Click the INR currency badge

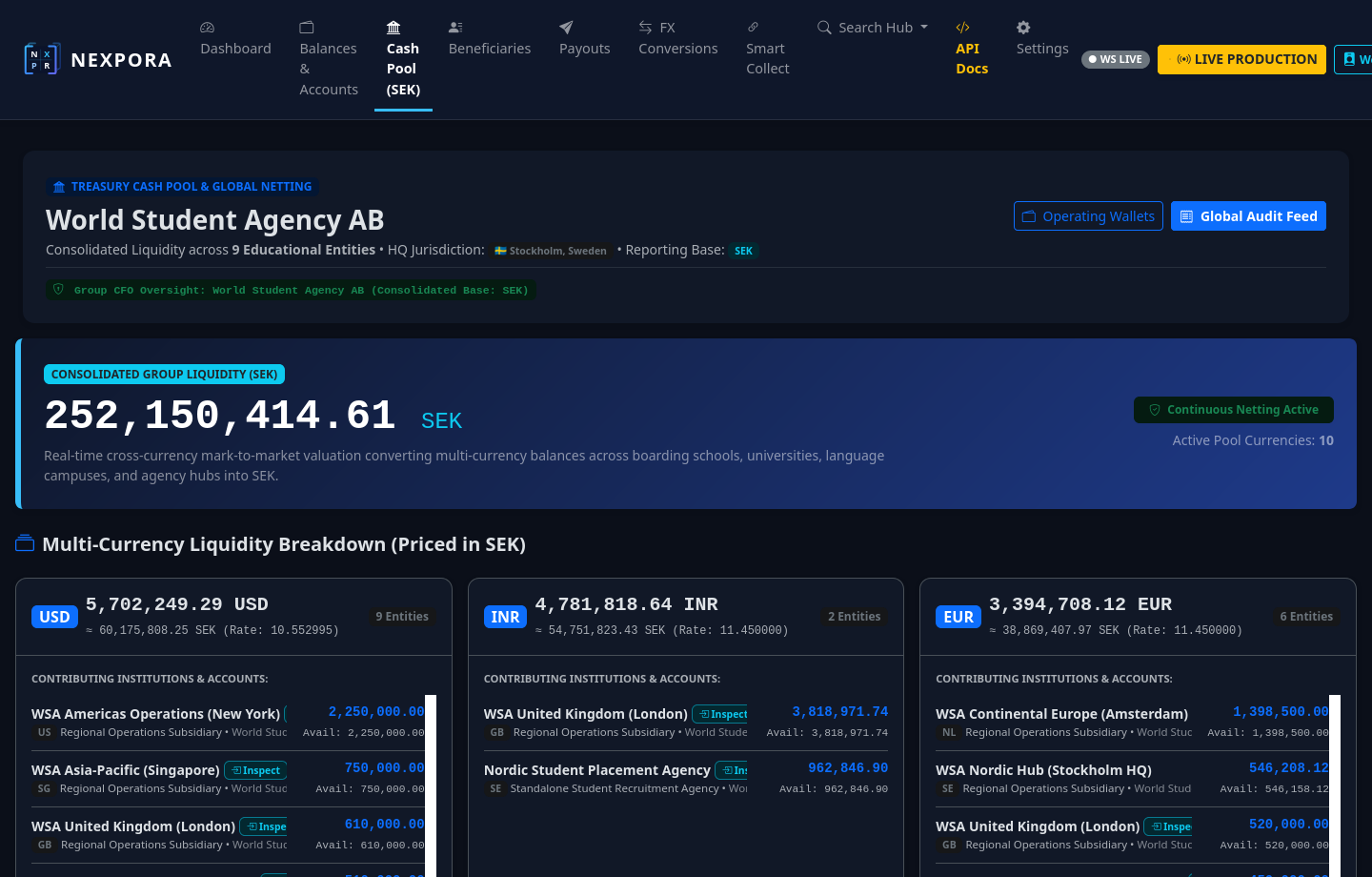[505, 617]
